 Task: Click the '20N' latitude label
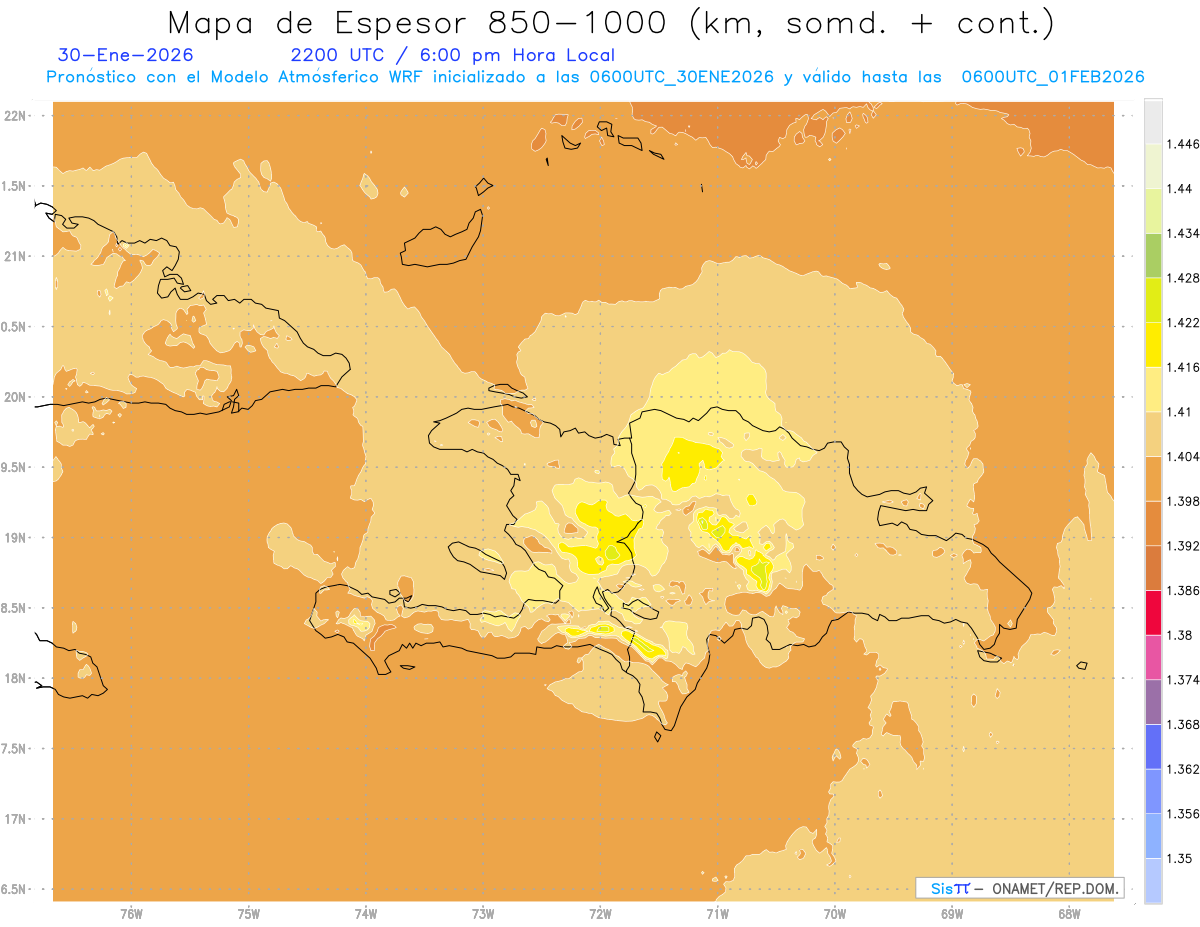point(16,397)
